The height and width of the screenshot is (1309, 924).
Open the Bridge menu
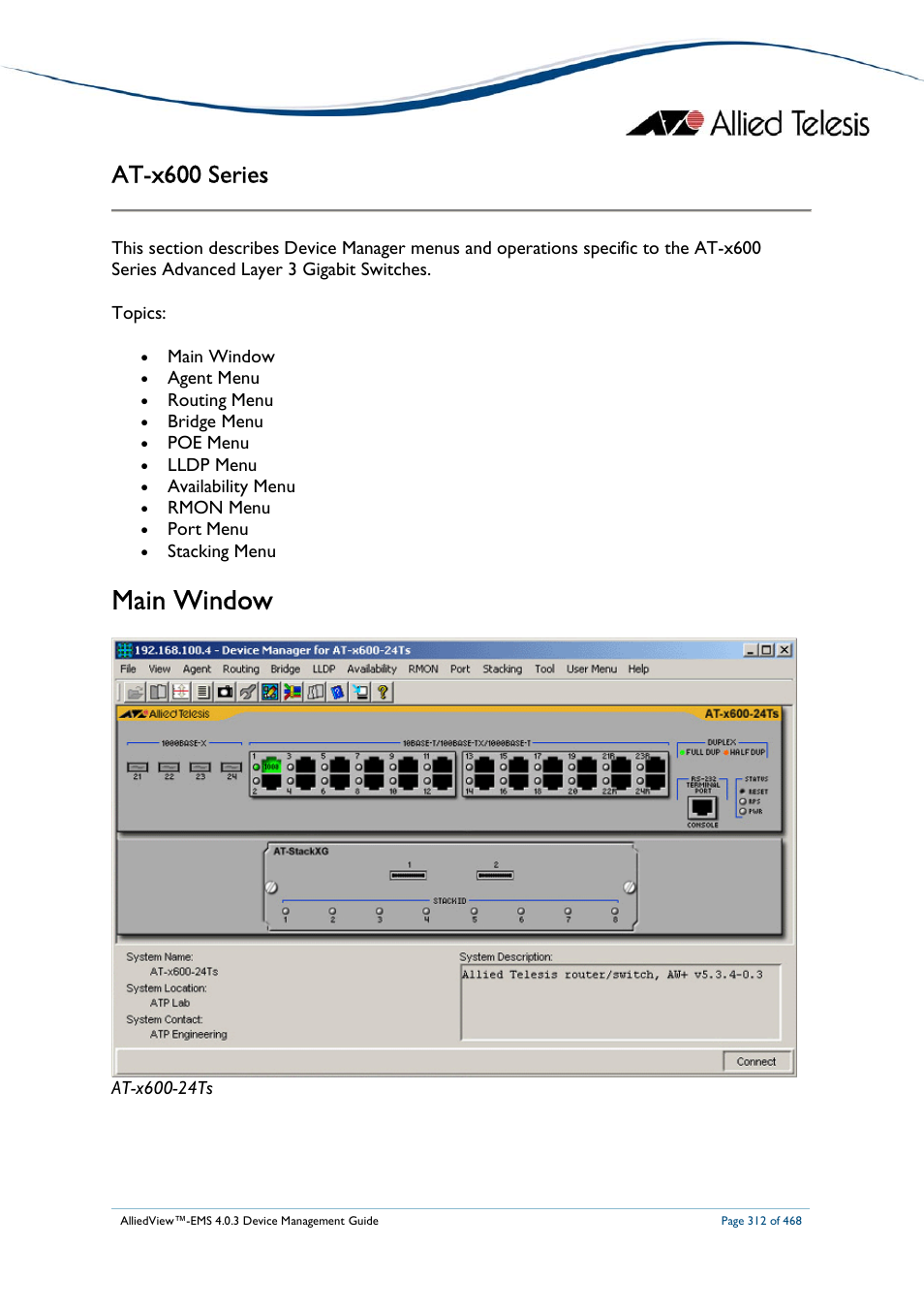coord(286,670)
